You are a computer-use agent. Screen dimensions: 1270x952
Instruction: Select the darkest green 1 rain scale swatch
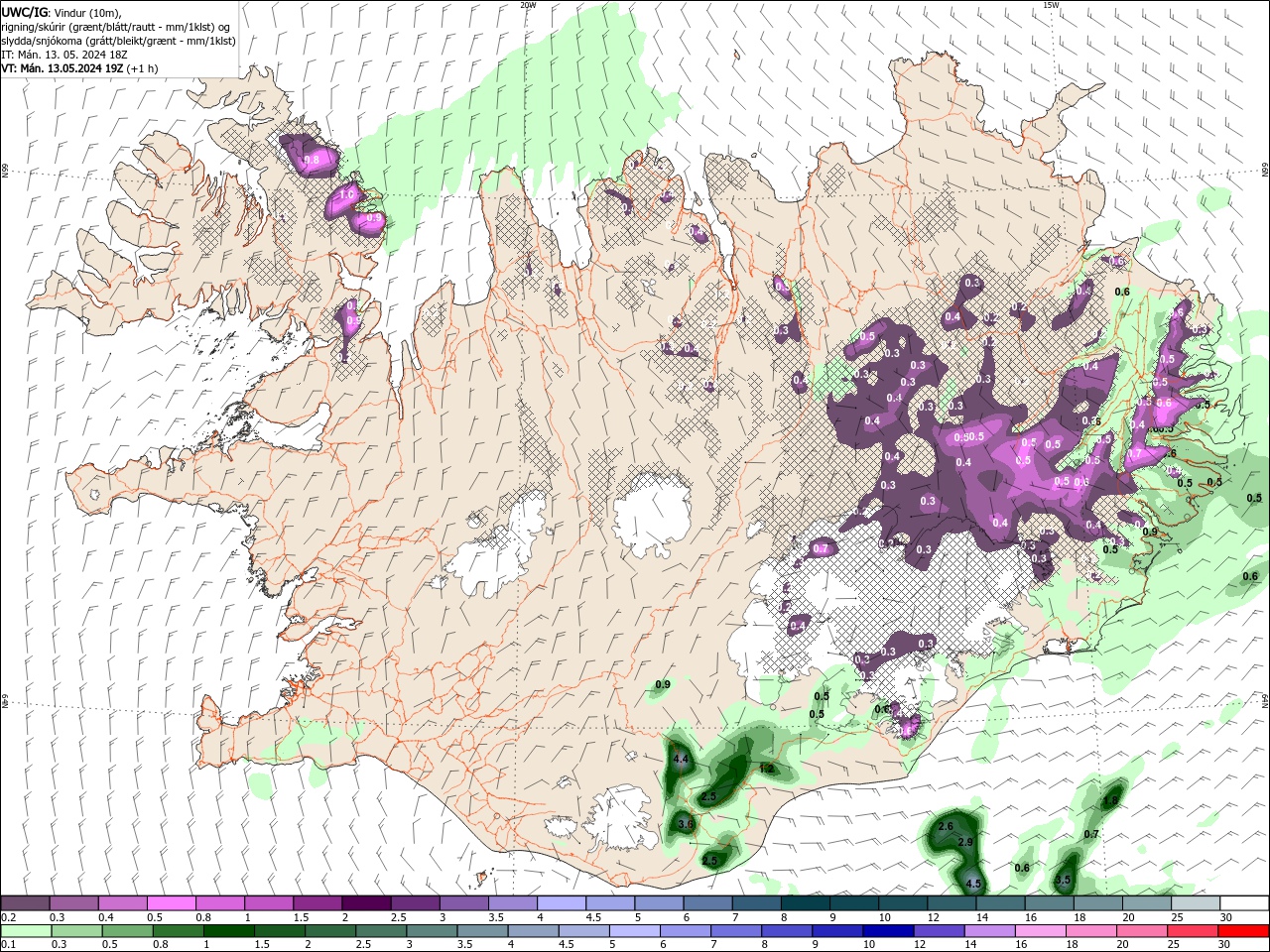[x=228, y=931]
